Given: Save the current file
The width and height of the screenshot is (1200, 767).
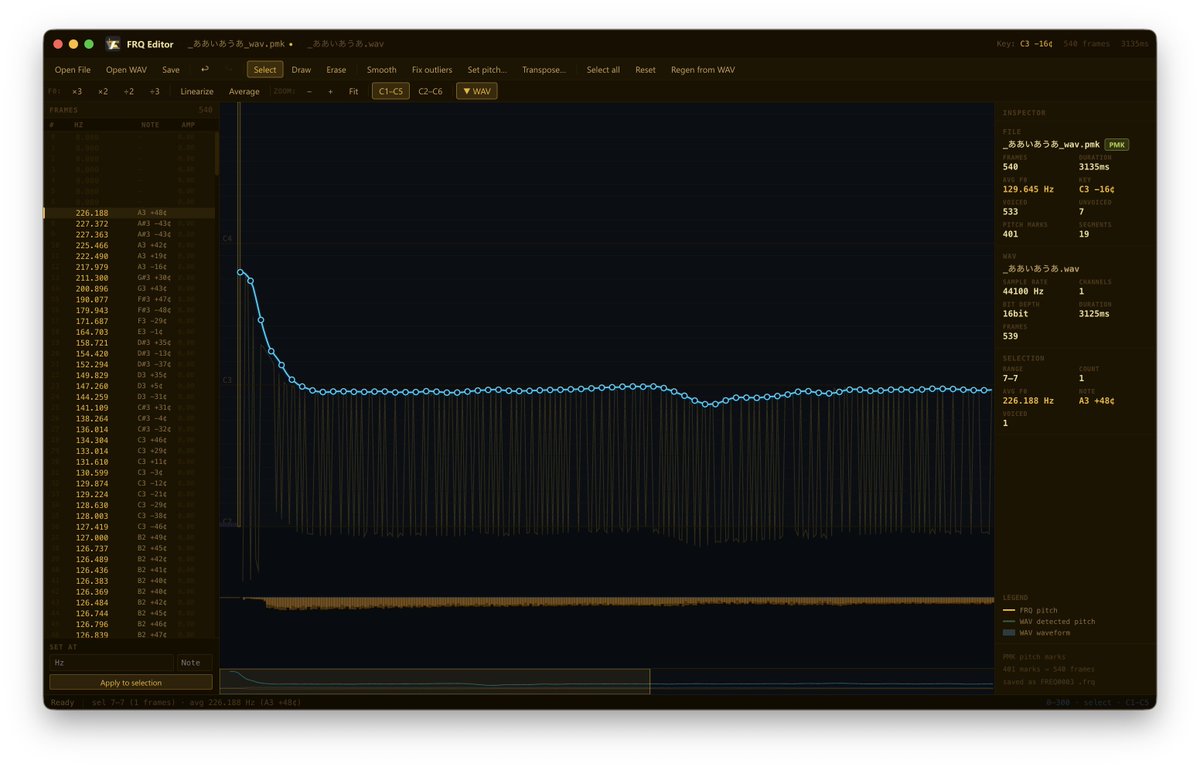Looking at the screenshot, I should coord(171,70).
